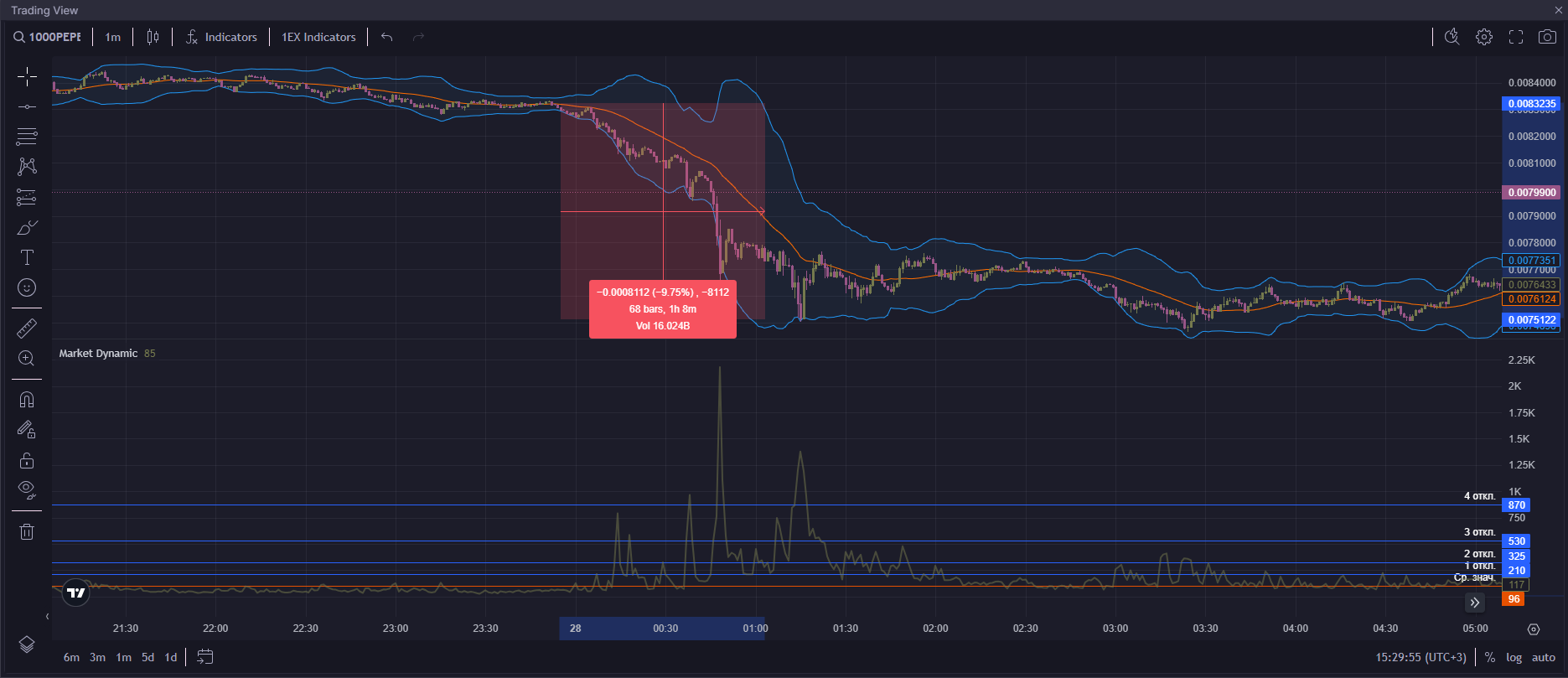Viewport: 1568px width, 678px height.
Task: Take a chart snapshot with camera icon
Action: point(1547,37)
